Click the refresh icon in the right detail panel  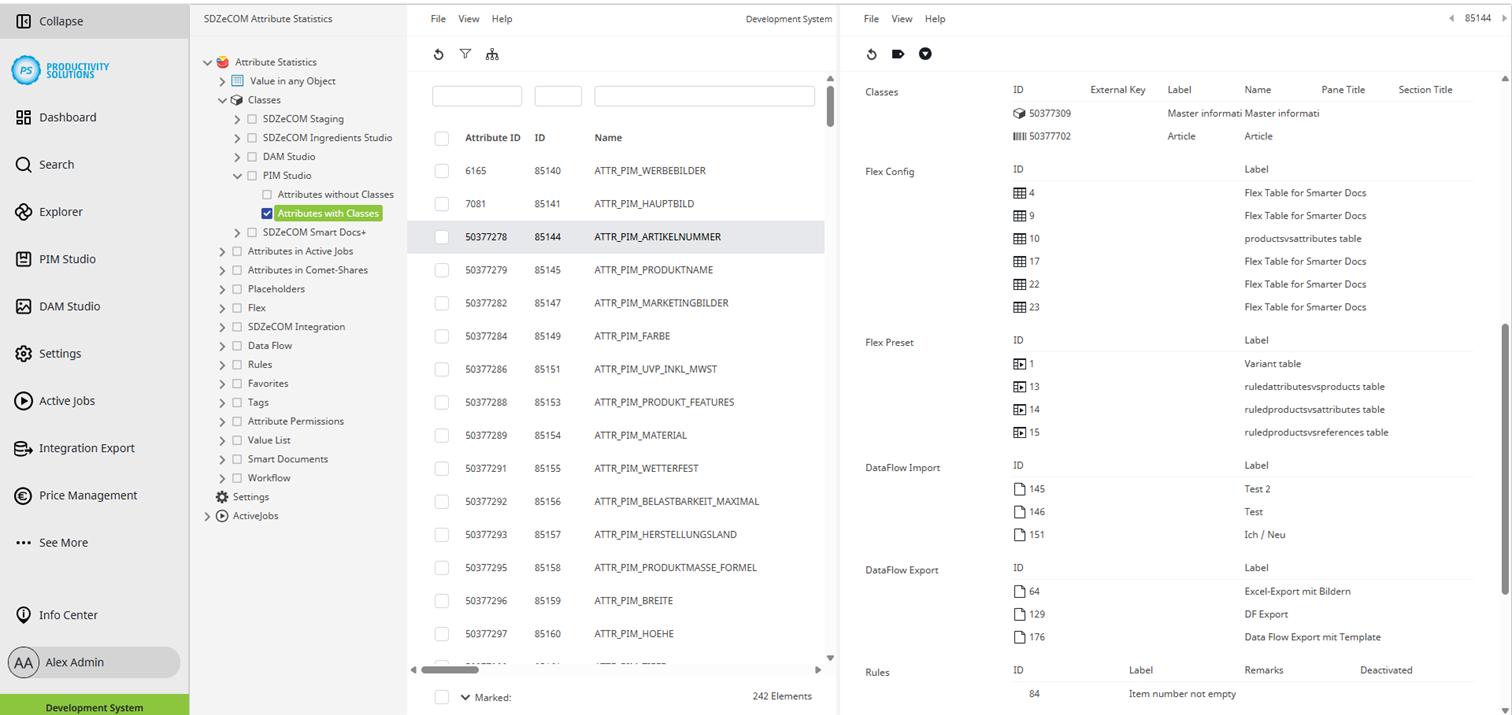click(x=870, y=54)
